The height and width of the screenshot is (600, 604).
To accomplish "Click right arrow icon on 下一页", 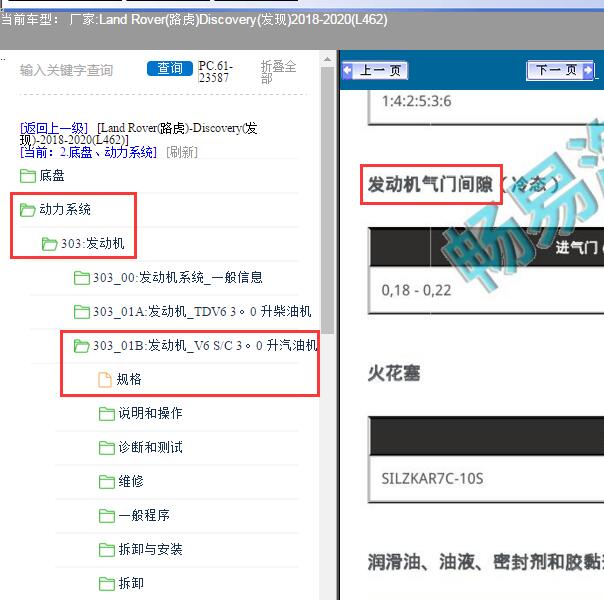I will (588, 70).
